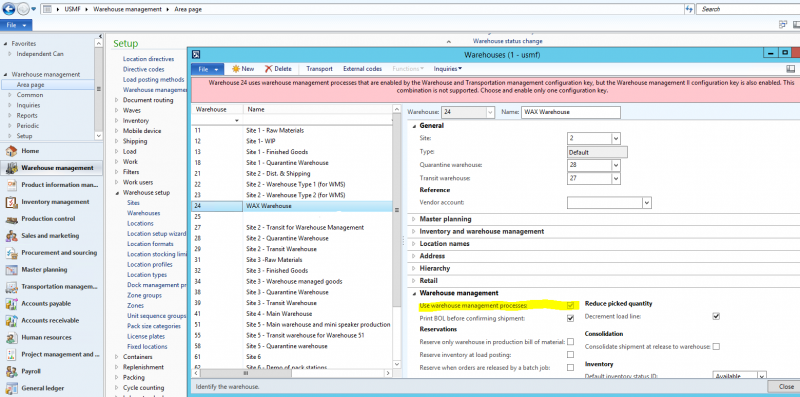
Task: Toggle Print BOL before confirming shipment checkbox
Action: (x=570, y=318)
